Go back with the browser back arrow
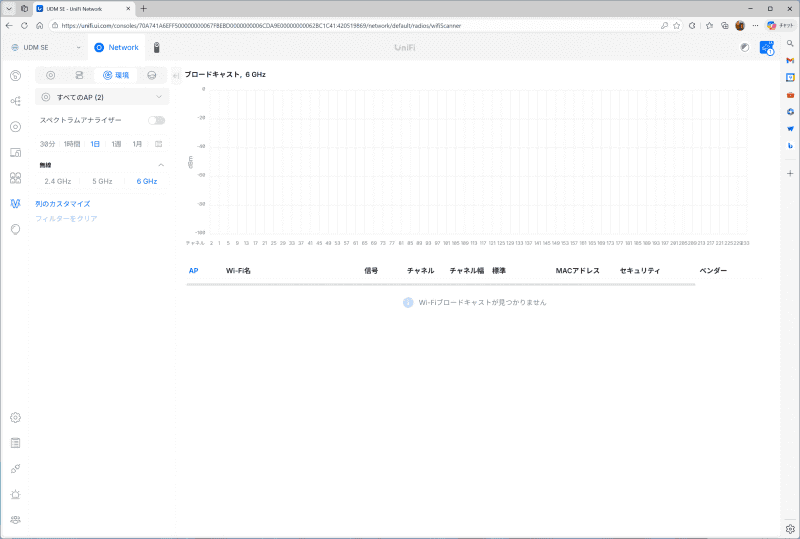This screenshot has height=539, width=800. [9, 26]
